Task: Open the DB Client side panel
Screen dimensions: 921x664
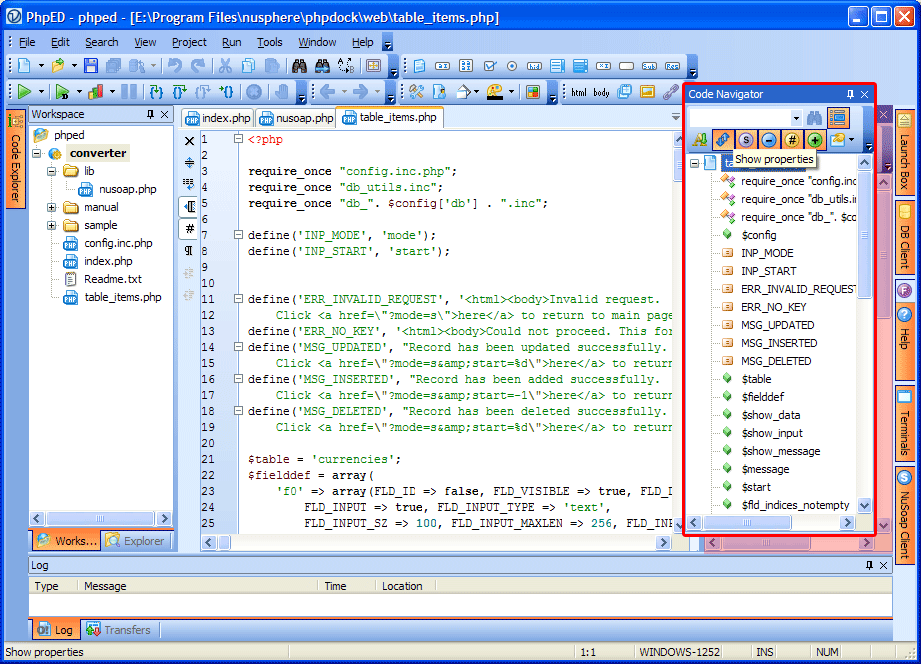Action: [x=905, y=238]
